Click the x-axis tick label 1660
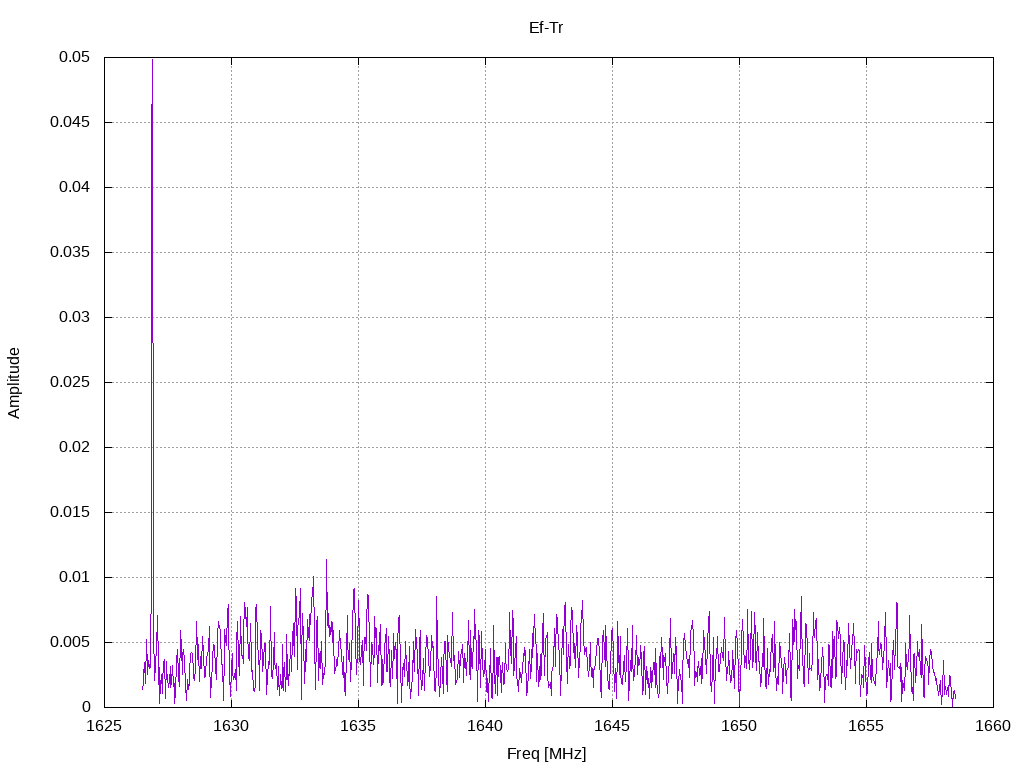 click(993, 726)
